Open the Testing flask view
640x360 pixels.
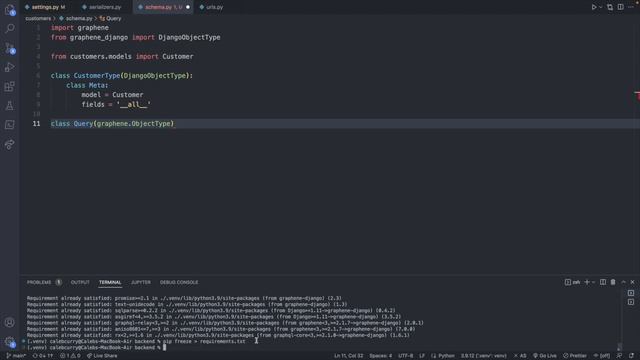tap(9, 106)
